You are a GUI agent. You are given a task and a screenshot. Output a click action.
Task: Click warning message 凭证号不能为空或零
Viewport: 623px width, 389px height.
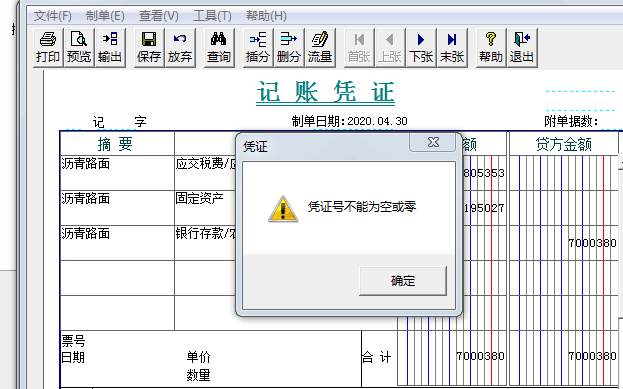(362, 207)
